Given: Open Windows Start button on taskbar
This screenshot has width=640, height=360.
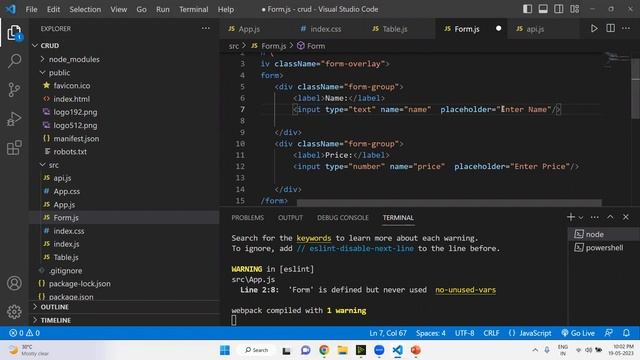Looking at the screenshot, I should 225,350.
